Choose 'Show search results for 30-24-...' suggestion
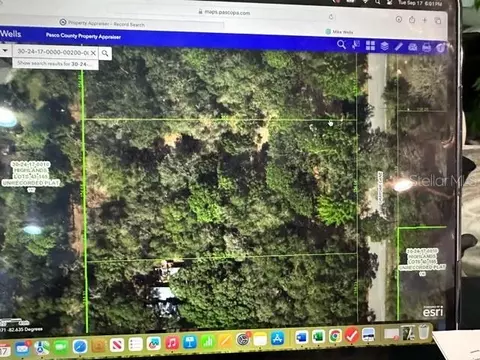The image size is (480, 360). (x=55, y=64)
